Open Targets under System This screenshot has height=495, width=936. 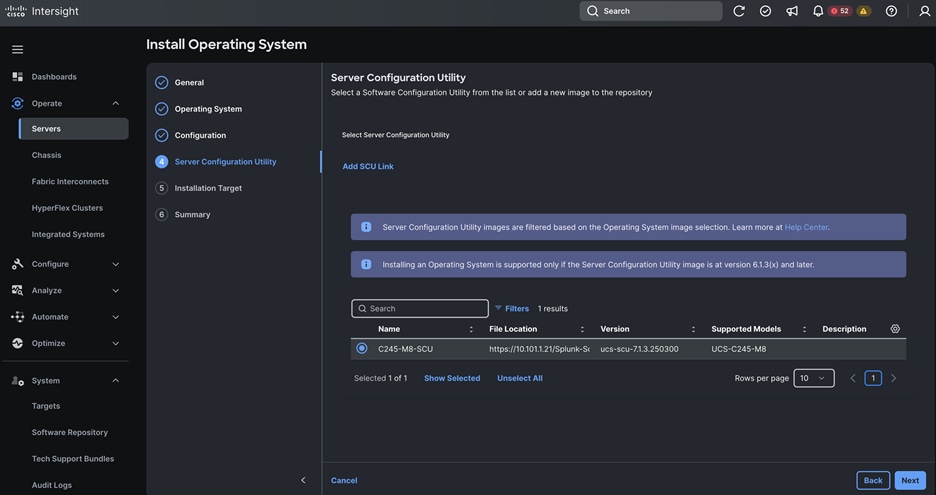46,406
